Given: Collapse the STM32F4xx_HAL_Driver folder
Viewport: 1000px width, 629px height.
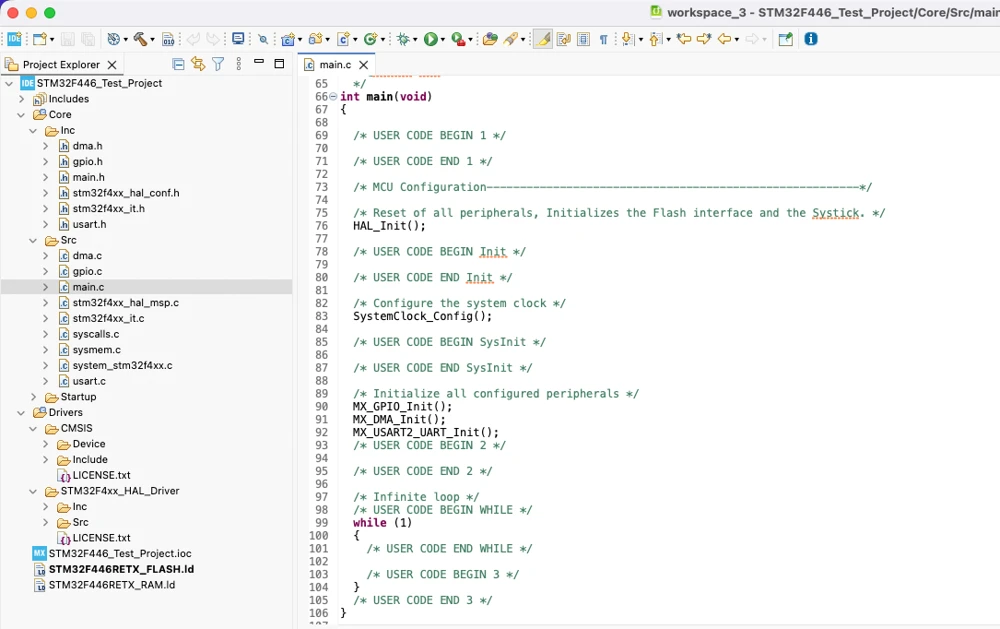Looking at the screenshot, I should coord(33,491).
